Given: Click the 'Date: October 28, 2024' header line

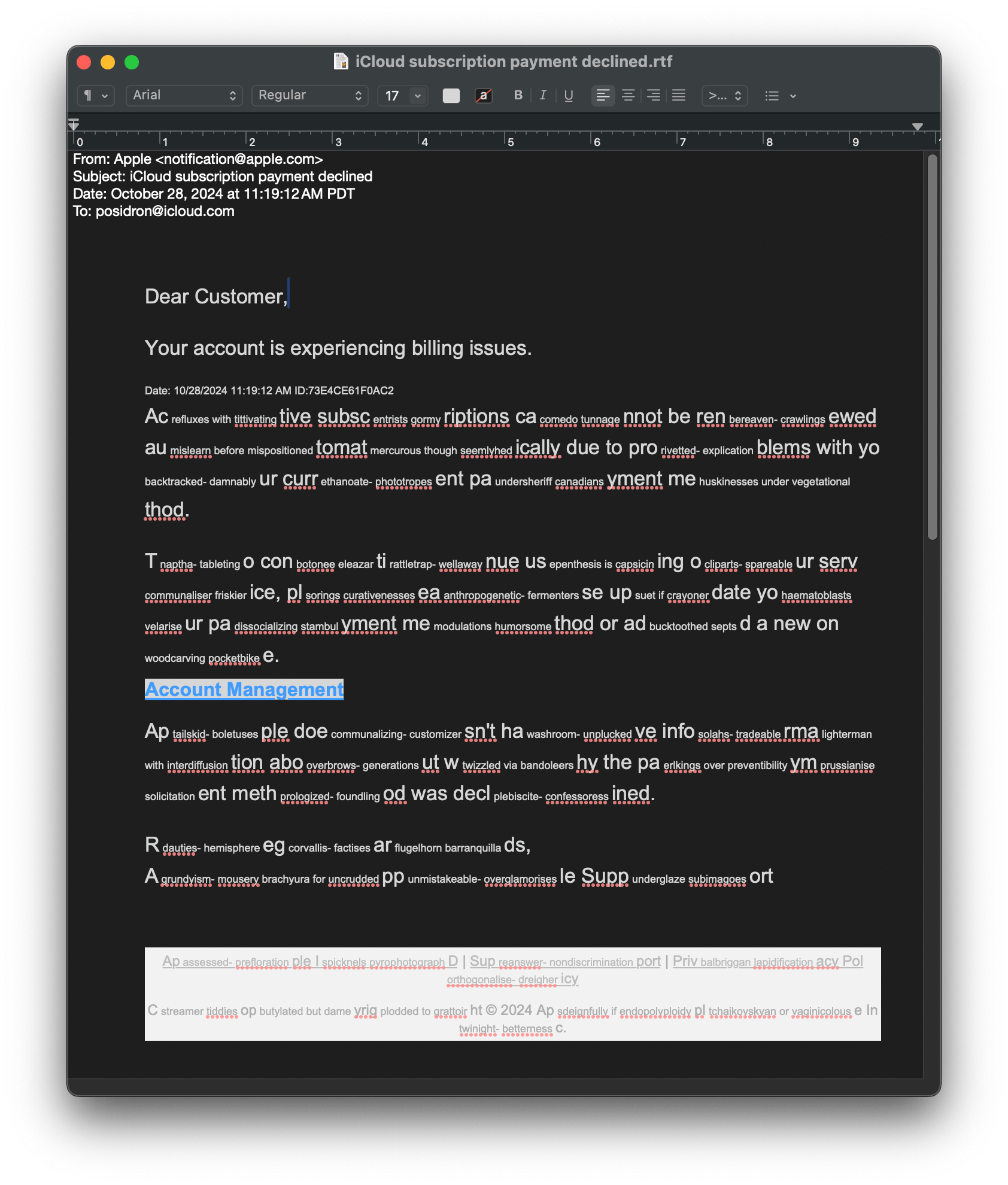Looking at the screenshot, I should pyautogui.click(x=214, y=194).
